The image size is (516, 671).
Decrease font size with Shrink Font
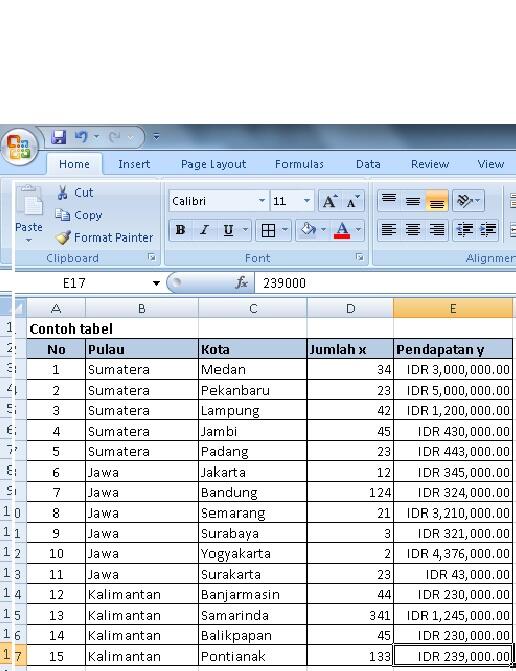tap(353, 201)
